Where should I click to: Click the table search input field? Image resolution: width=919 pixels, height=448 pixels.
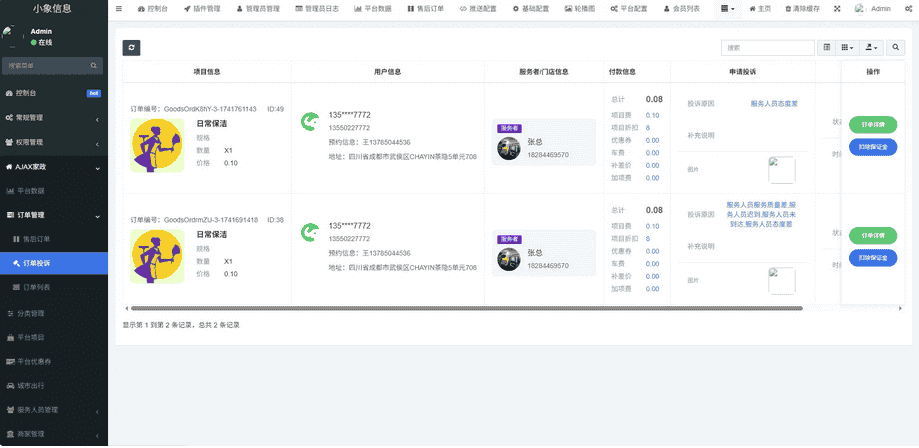(x=767, y=47)
